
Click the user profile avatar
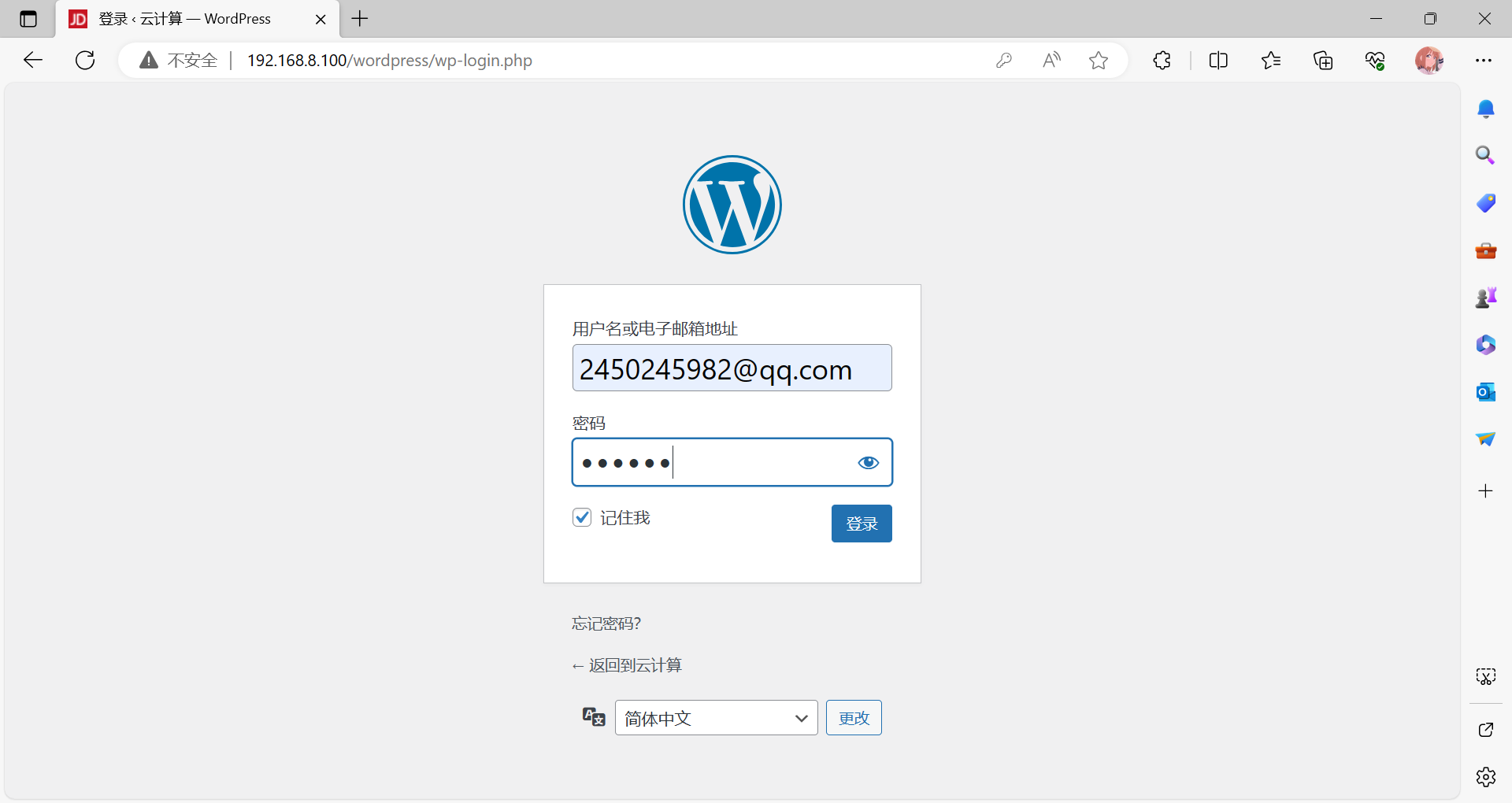tap(1429, 60)
